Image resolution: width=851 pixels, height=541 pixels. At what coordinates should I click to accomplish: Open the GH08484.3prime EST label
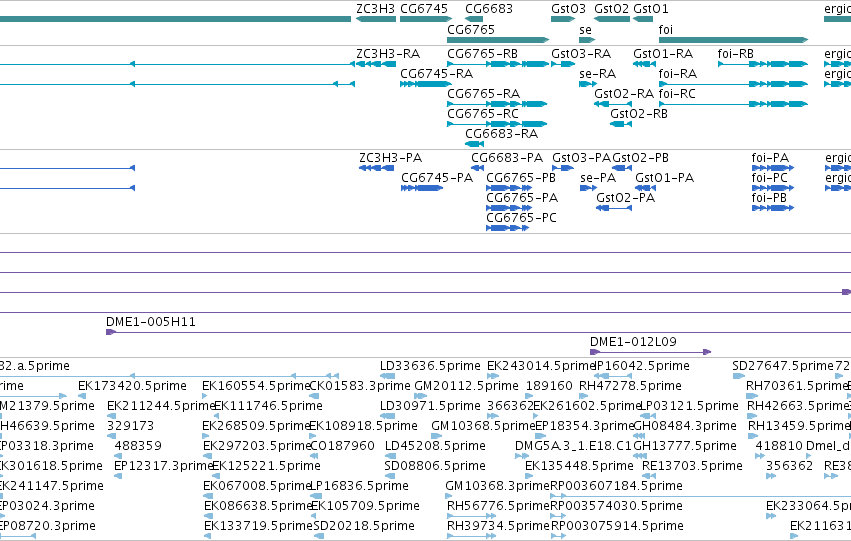coord(685,426)
